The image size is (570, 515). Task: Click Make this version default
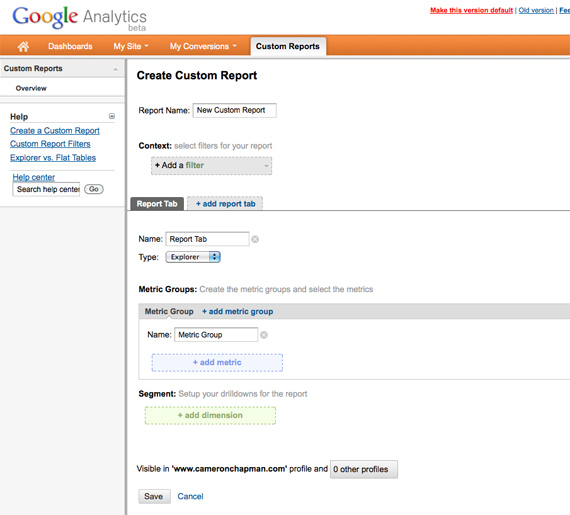coord(471,10)
